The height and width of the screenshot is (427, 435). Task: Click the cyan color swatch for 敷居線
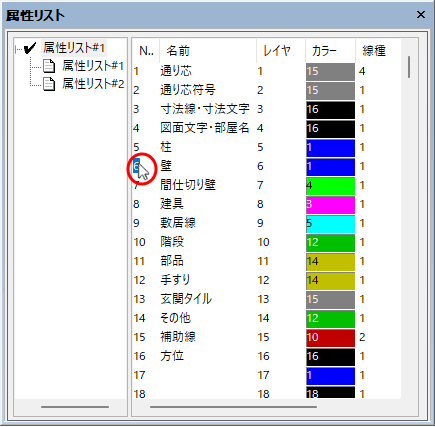[330, 224]
